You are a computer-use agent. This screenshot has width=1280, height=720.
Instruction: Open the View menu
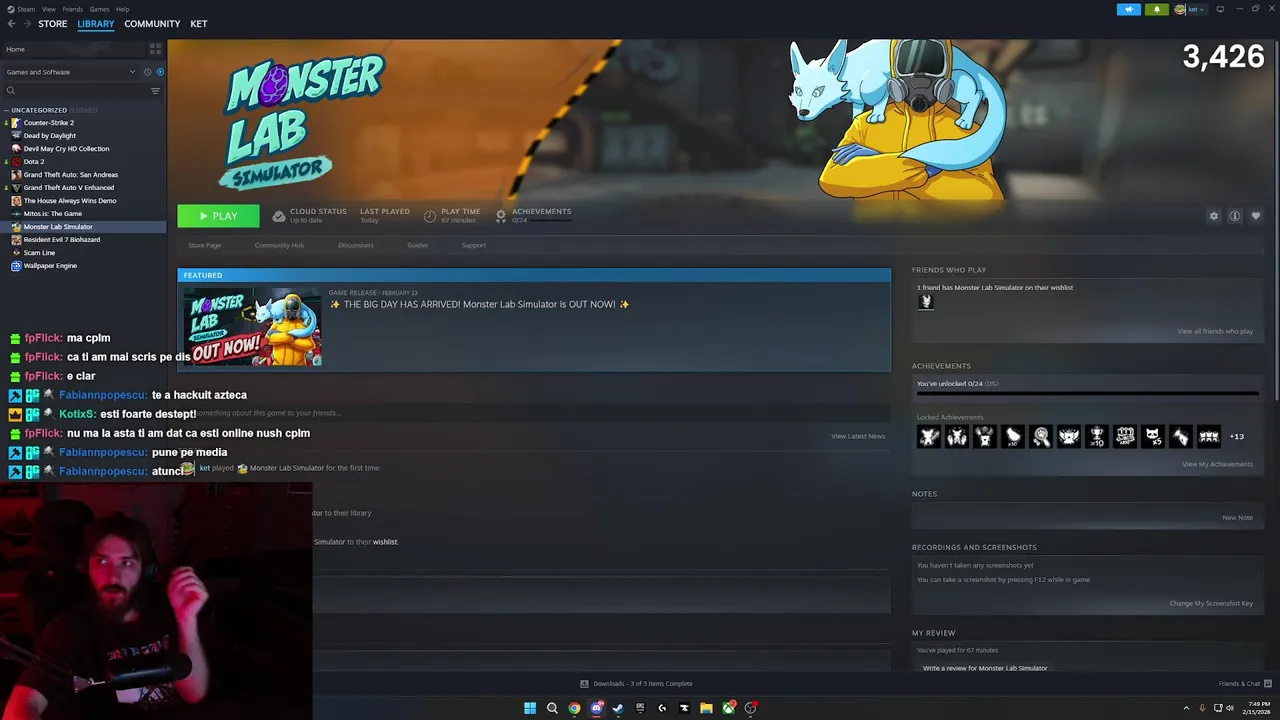48,9
